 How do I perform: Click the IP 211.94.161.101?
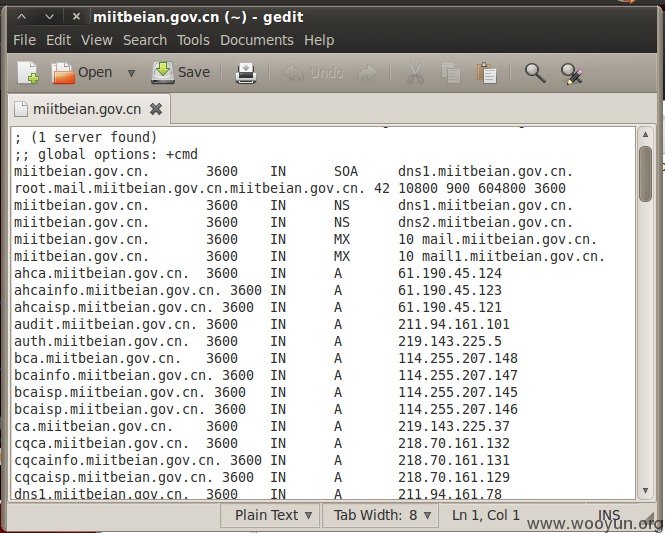[x=454, y=324]
